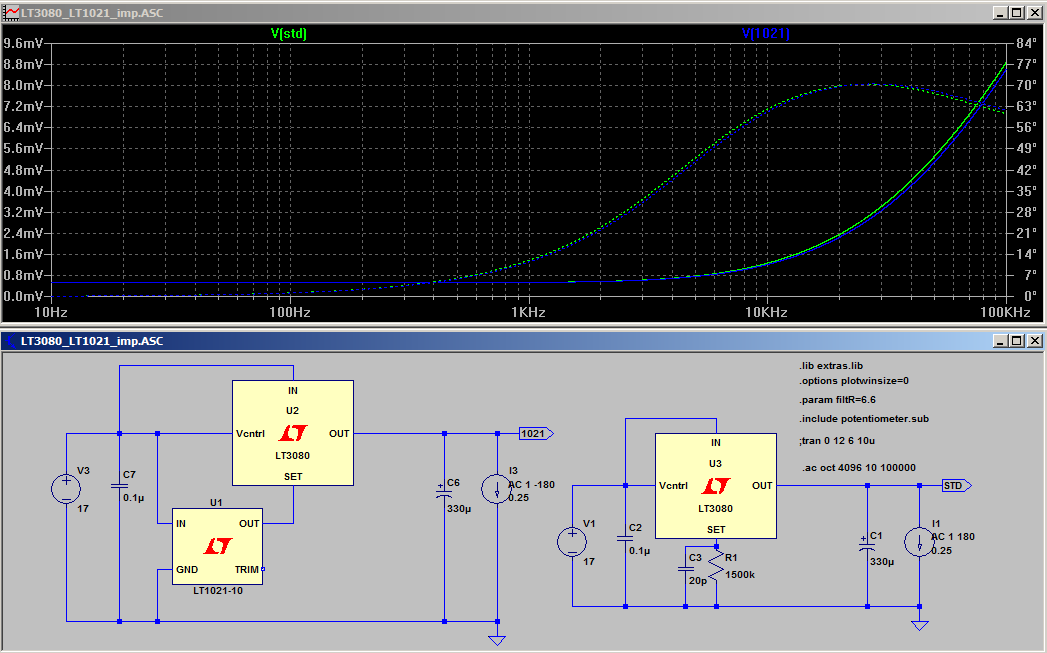1047x653 pixels.
Task: Select capacitor C3 symbol
Action: (686, 569)
